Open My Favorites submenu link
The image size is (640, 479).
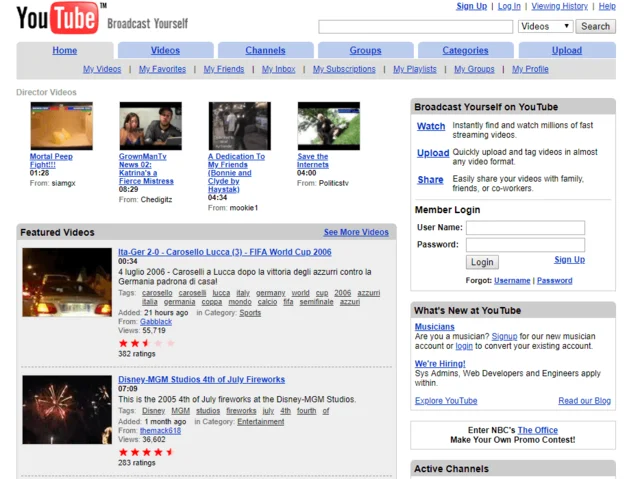point(162,69)
